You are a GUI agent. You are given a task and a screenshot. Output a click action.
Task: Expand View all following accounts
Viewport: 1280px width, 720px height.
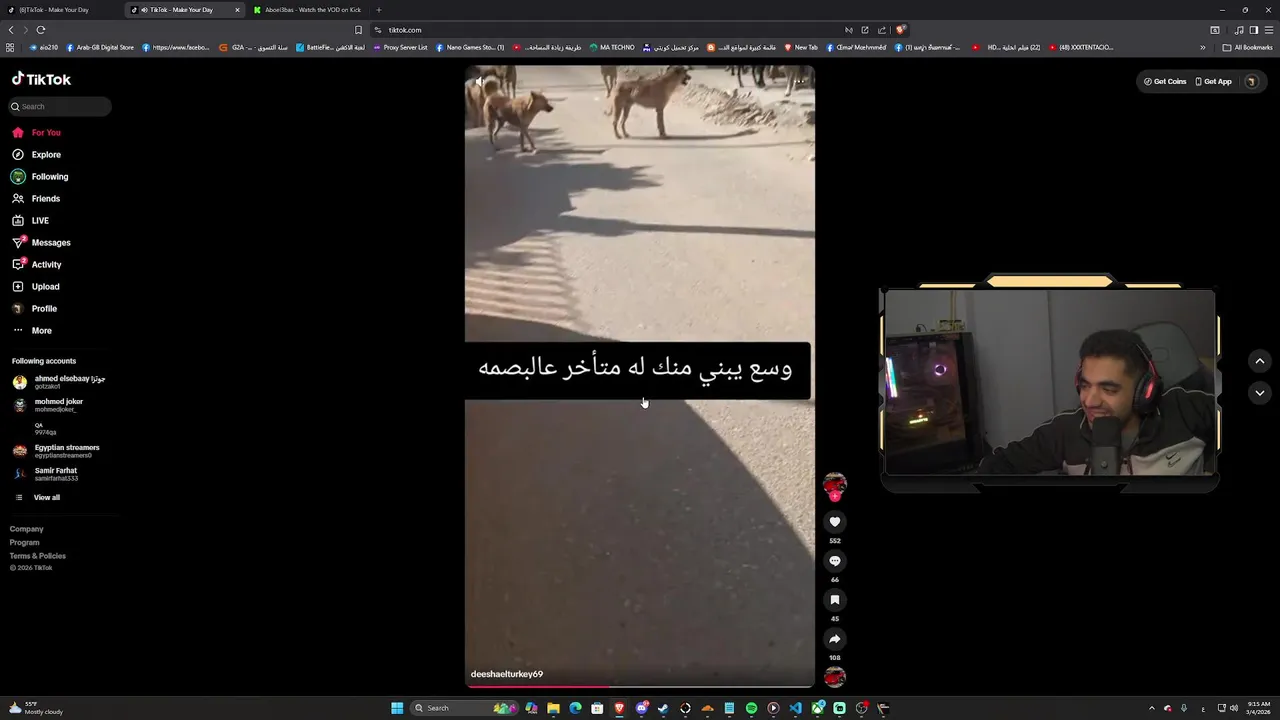tap(37, 497)
